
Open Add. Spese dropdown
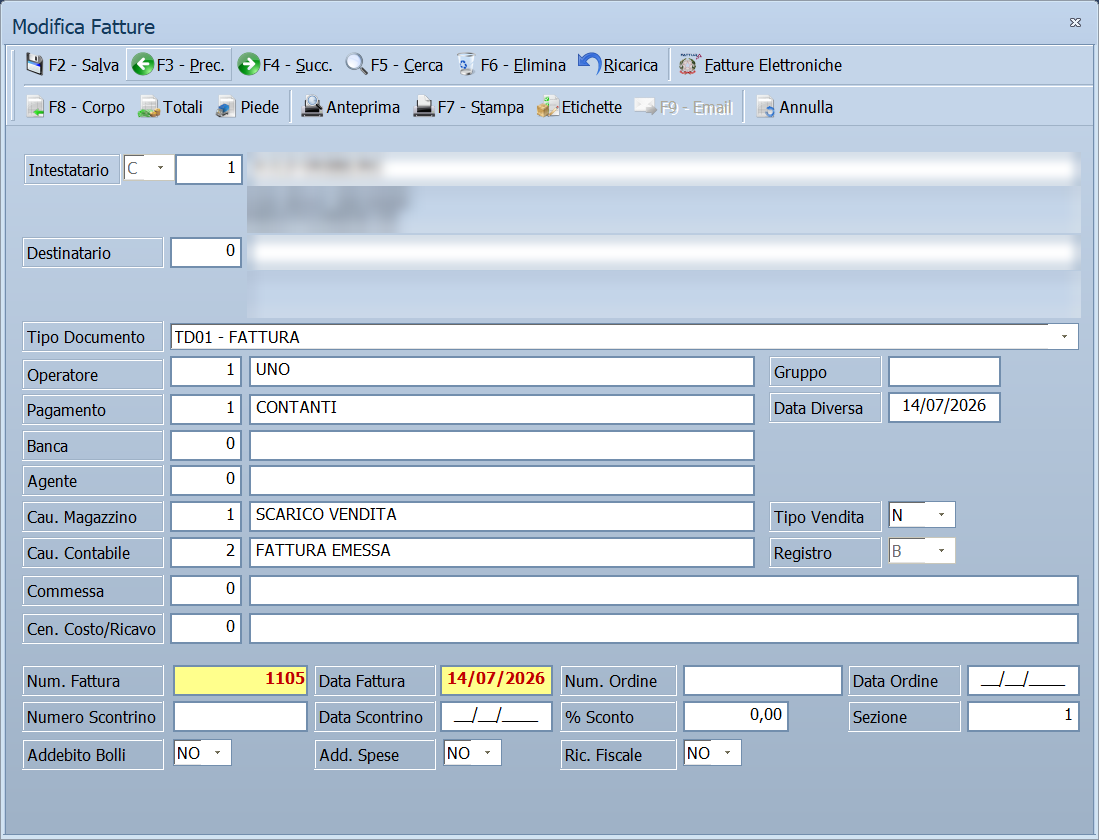[x=487, y=753]
